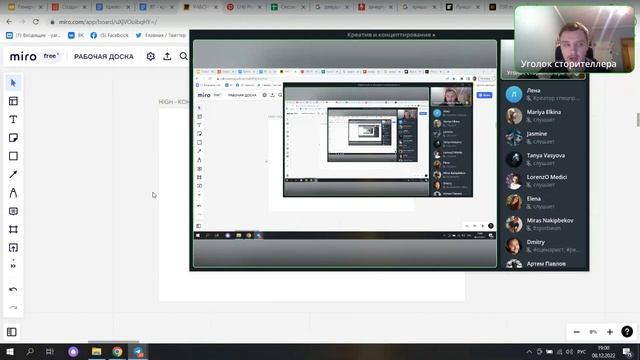Open the clock and date in taskbar

click(x=603, y=351)
